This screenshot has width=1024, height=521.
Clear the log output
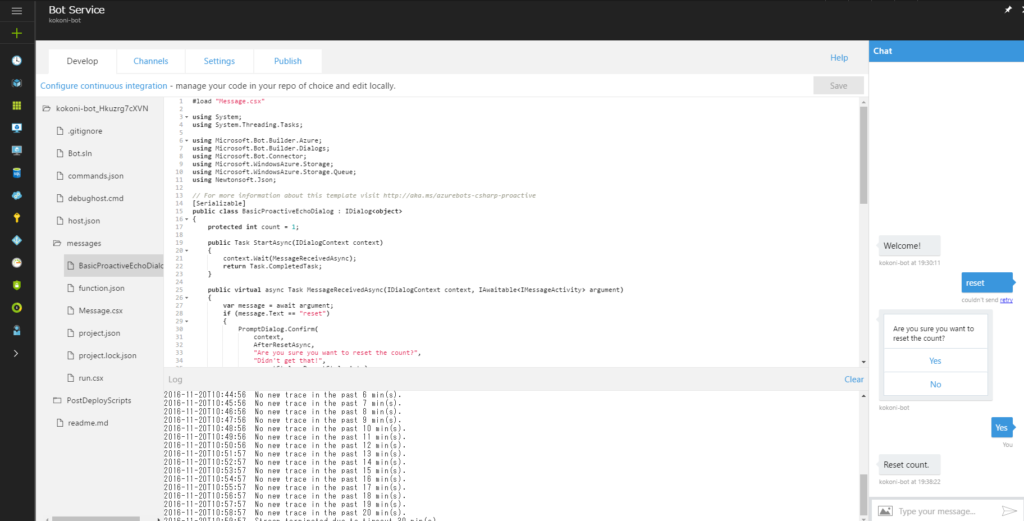point(854,379)
